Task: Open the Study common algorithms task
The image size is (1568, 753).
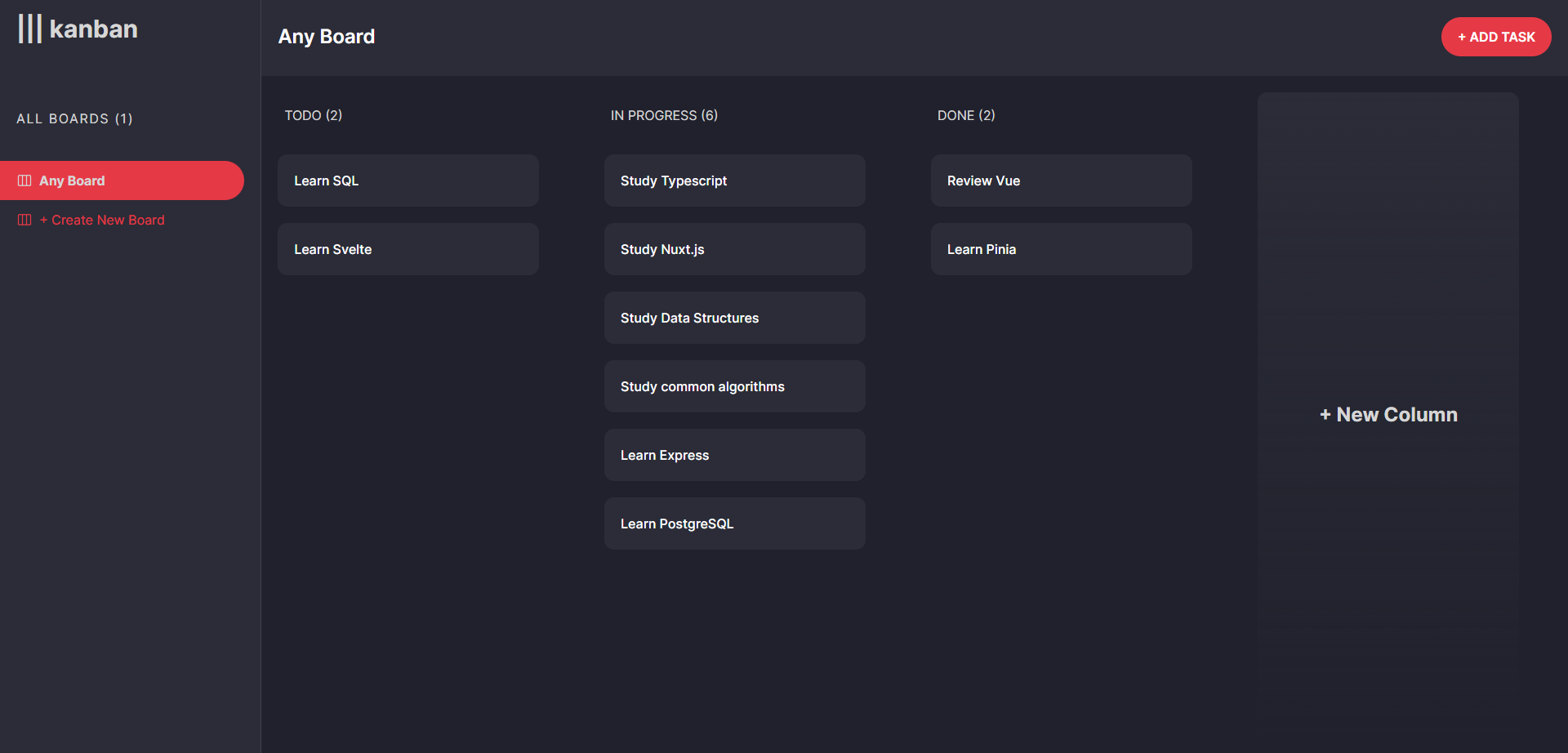Action: coord(734,386)
